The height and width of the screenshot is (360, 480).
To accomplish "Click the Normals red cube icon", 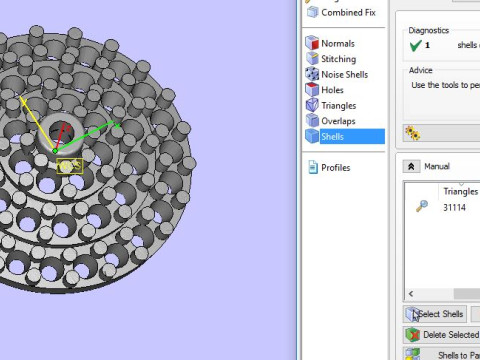I will [312, 43].
